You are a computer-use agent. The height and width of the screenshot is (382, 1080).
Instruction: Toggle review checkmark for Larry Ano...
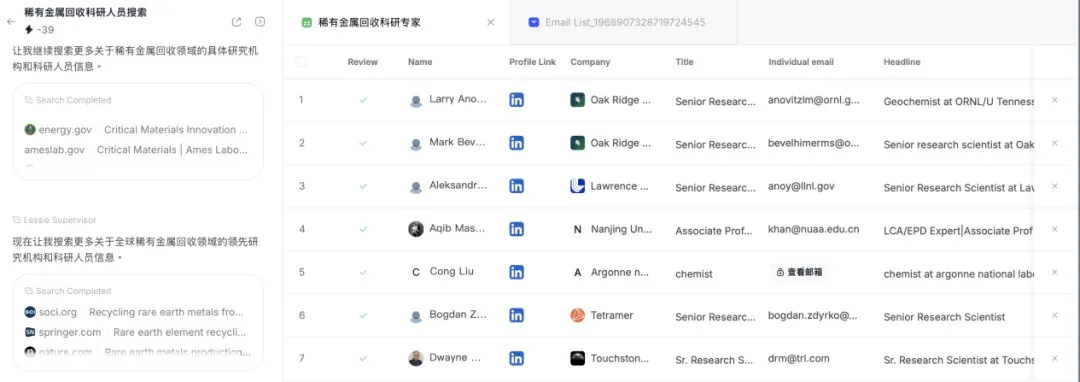point(363,100)
